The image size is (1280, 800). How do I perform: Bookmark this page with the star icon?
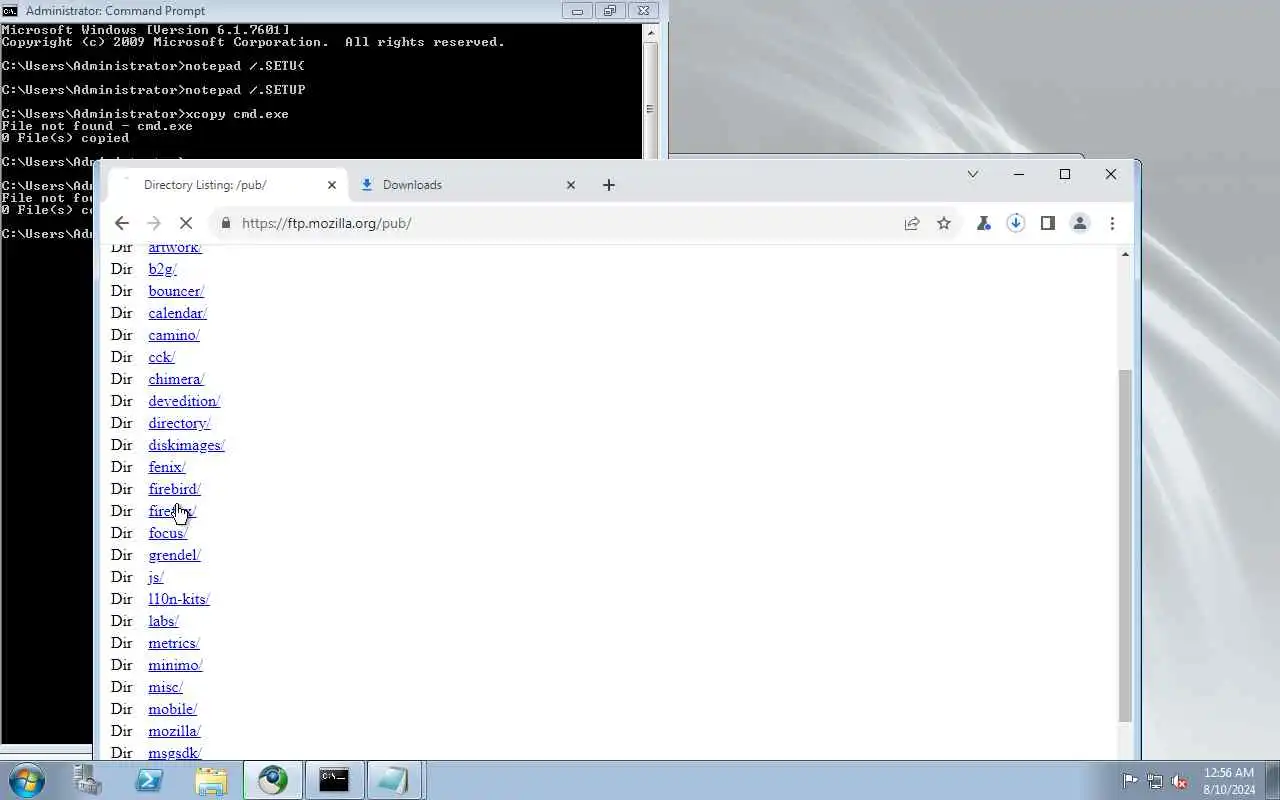944,223
